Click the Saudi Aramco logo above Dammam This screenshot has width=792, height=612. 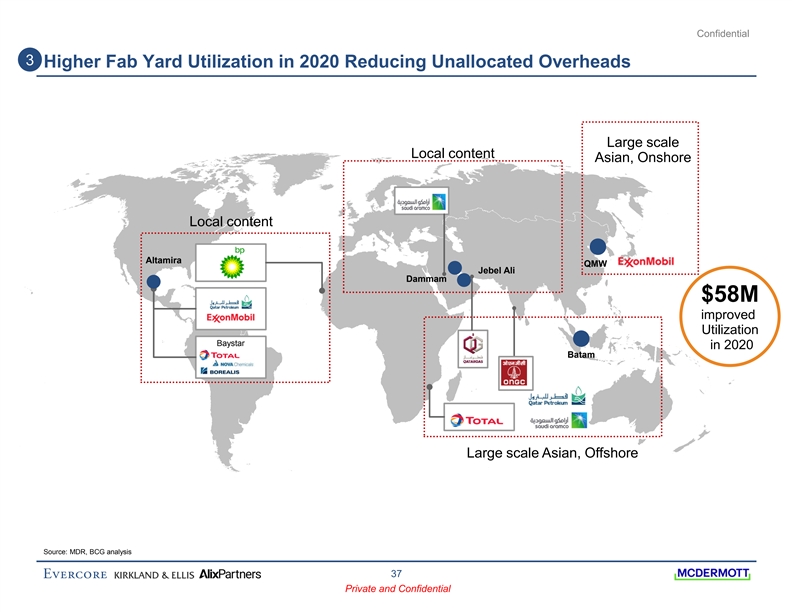pos(419,202)
